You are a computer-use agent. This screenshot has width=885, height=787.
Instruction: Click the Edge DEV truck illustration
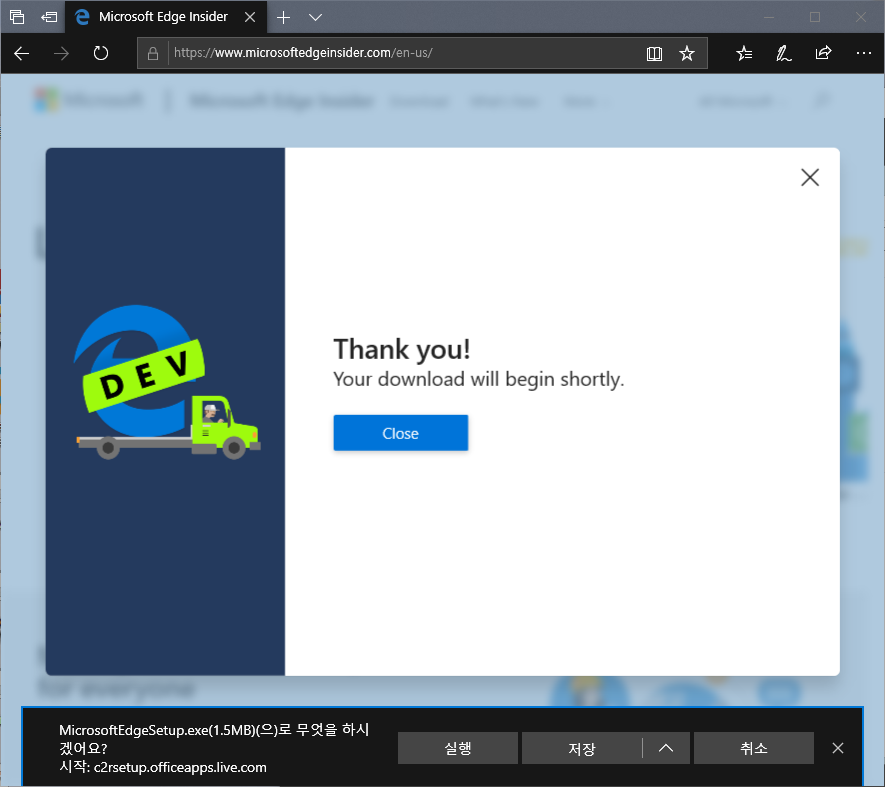[x=168, y=383]
